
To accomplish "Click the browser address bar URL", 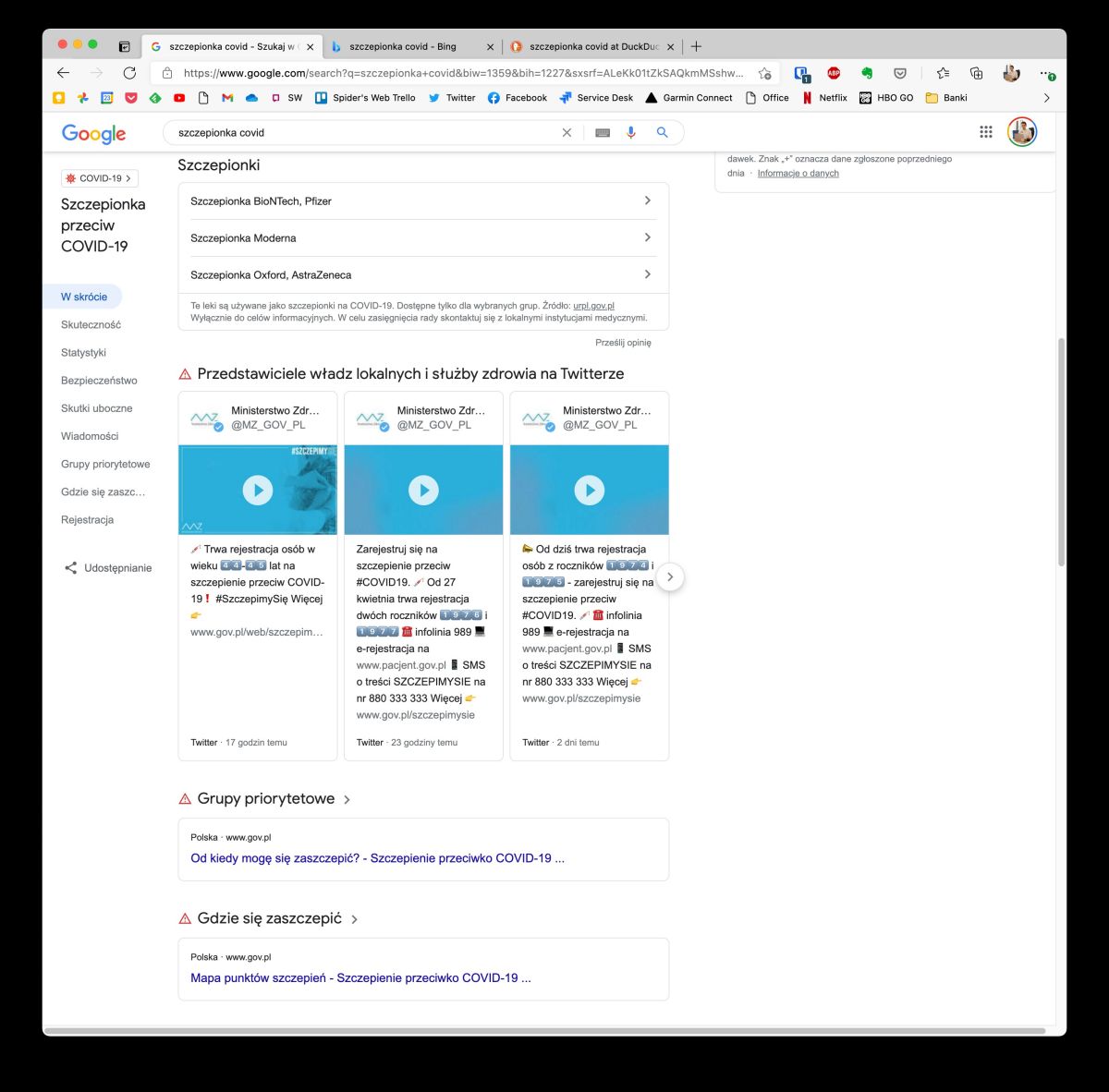I will (462, 73).
